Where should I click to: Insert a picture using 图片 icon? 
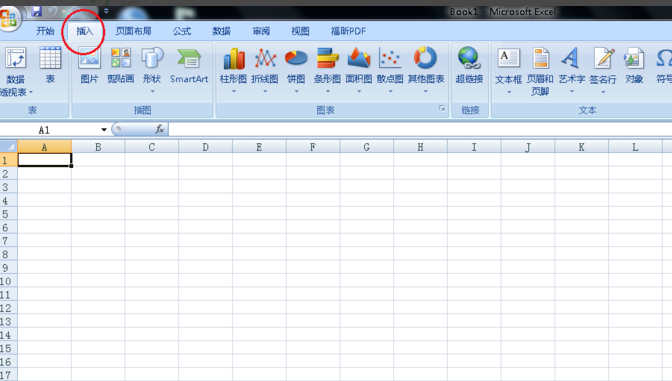[x=89, y=59]
